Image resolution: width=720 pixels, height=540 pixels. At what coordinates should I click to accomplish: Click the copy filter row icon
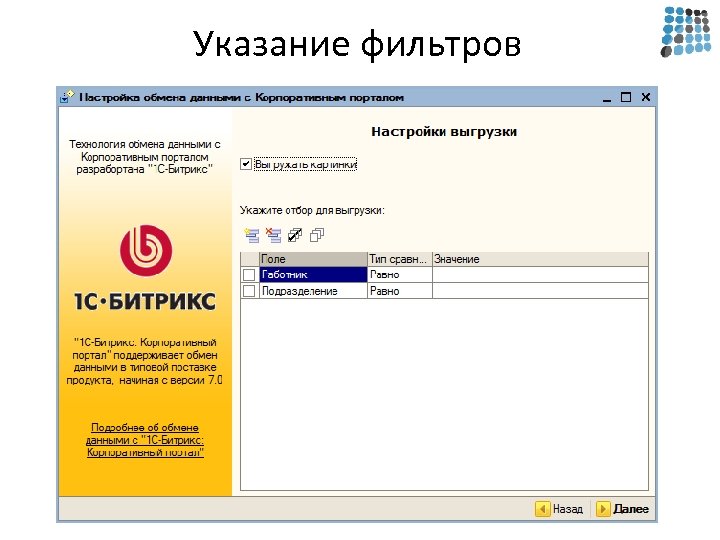317,235
